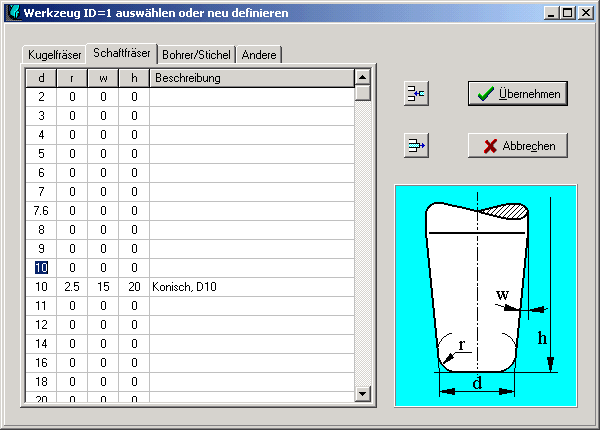Click the w cell showing 15
600x430 pixels.
click(x=103, y=287)
